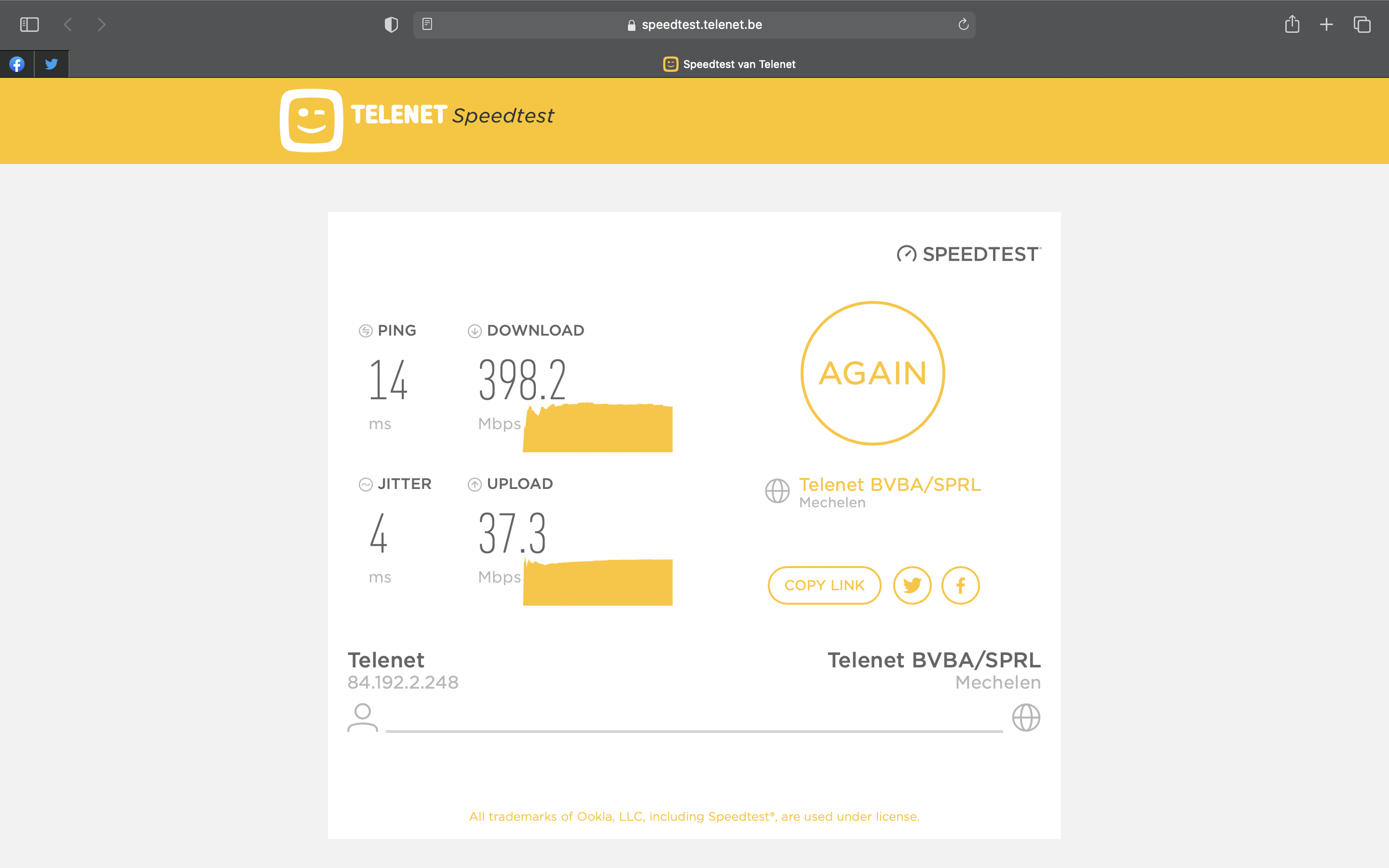Viewport: 1389px width, 868px height.
Task: Show the tab overview icon
Action: point(1362,24)
